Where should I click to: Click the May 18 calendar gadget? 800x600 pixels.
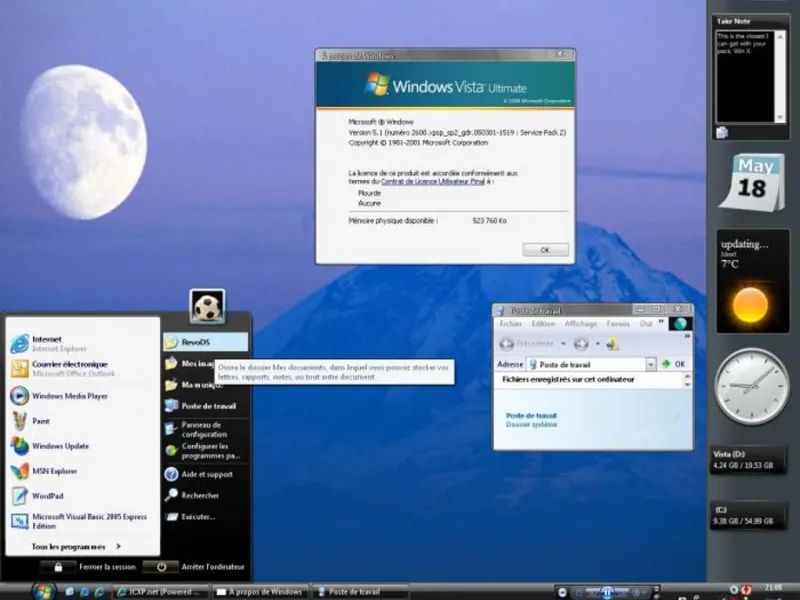[x=752, y=182]
